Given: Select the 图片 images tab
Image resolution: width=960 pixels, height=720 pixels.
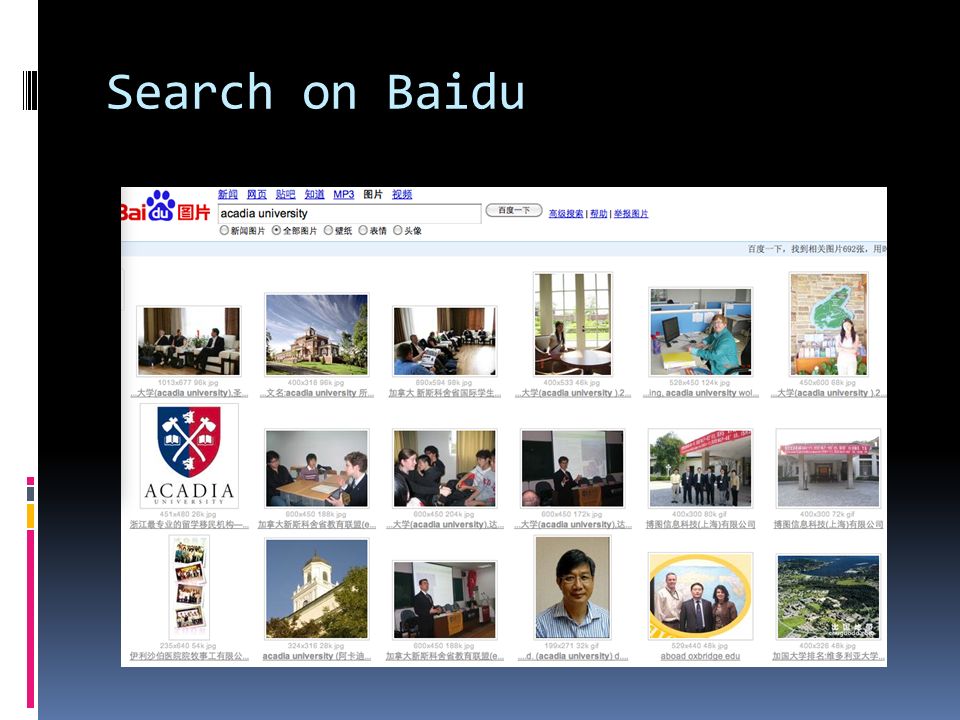Looking at the screenshot, I should [373, 194].
